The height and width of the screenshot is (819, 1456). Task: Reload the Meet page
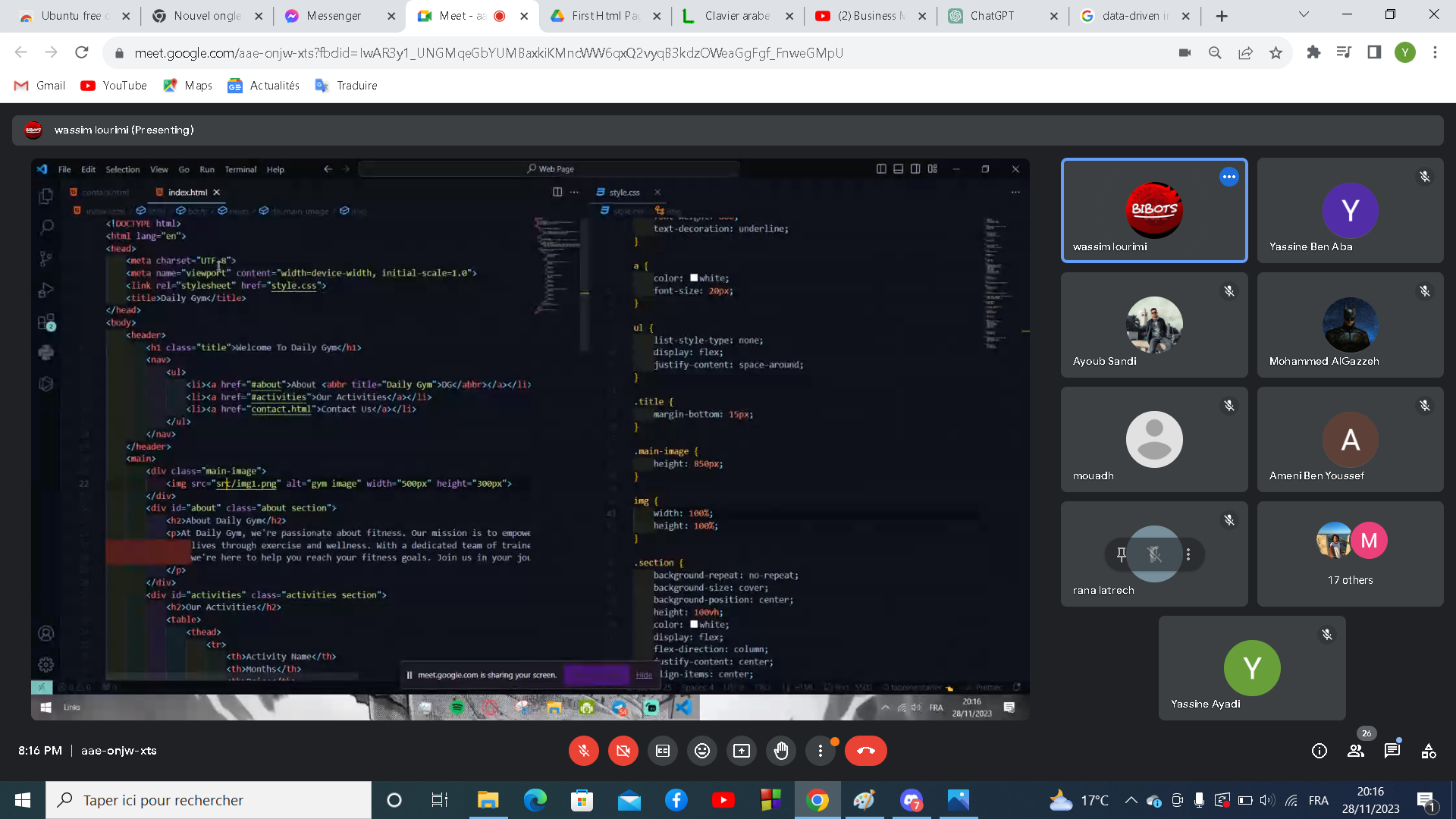(x=81, y=52)
